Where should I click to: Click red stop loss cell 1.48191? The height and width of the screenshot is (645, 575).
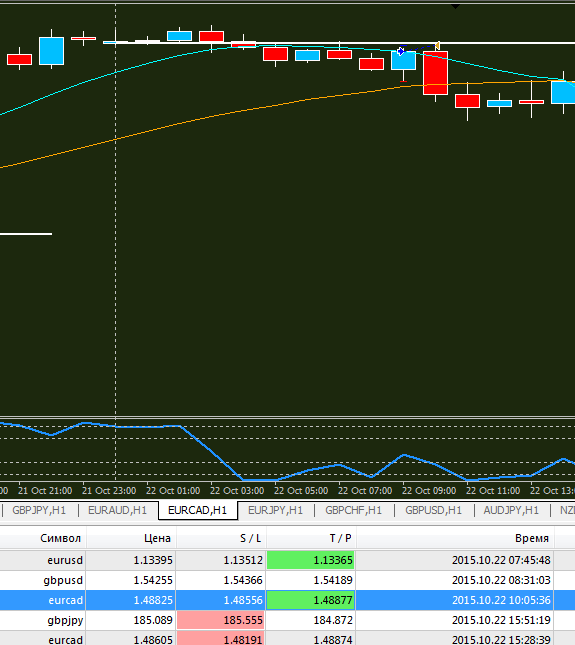coord(221,638)
